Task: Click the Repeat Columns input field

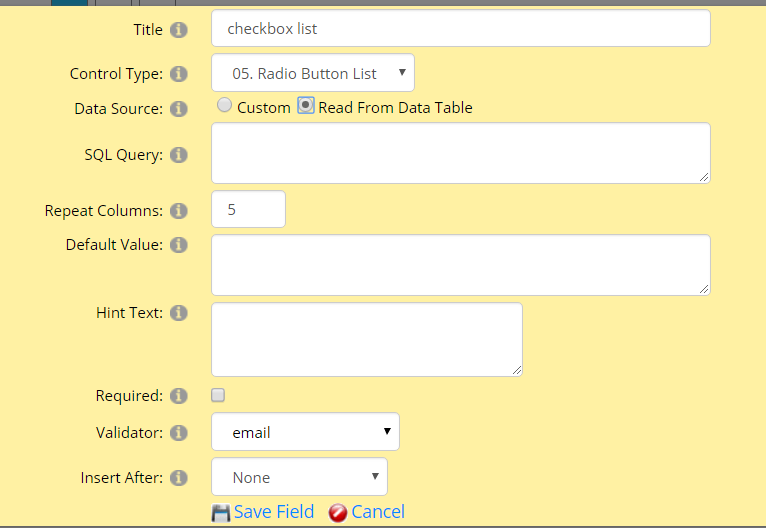Action: click(248, 209)
